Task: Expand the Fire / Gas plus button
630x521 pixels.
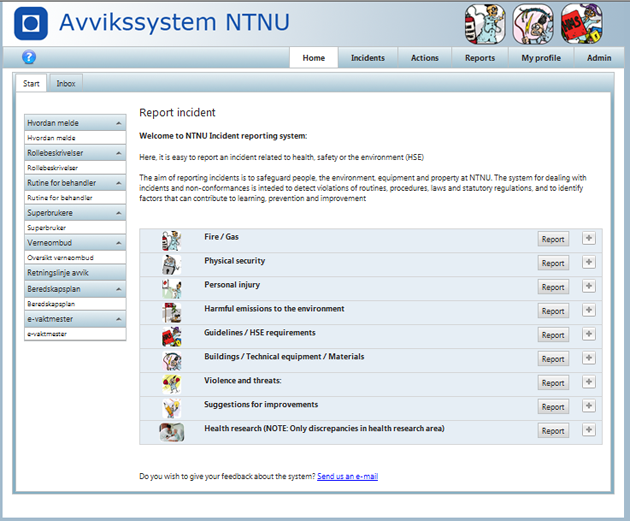Action: tap(589, 238)
